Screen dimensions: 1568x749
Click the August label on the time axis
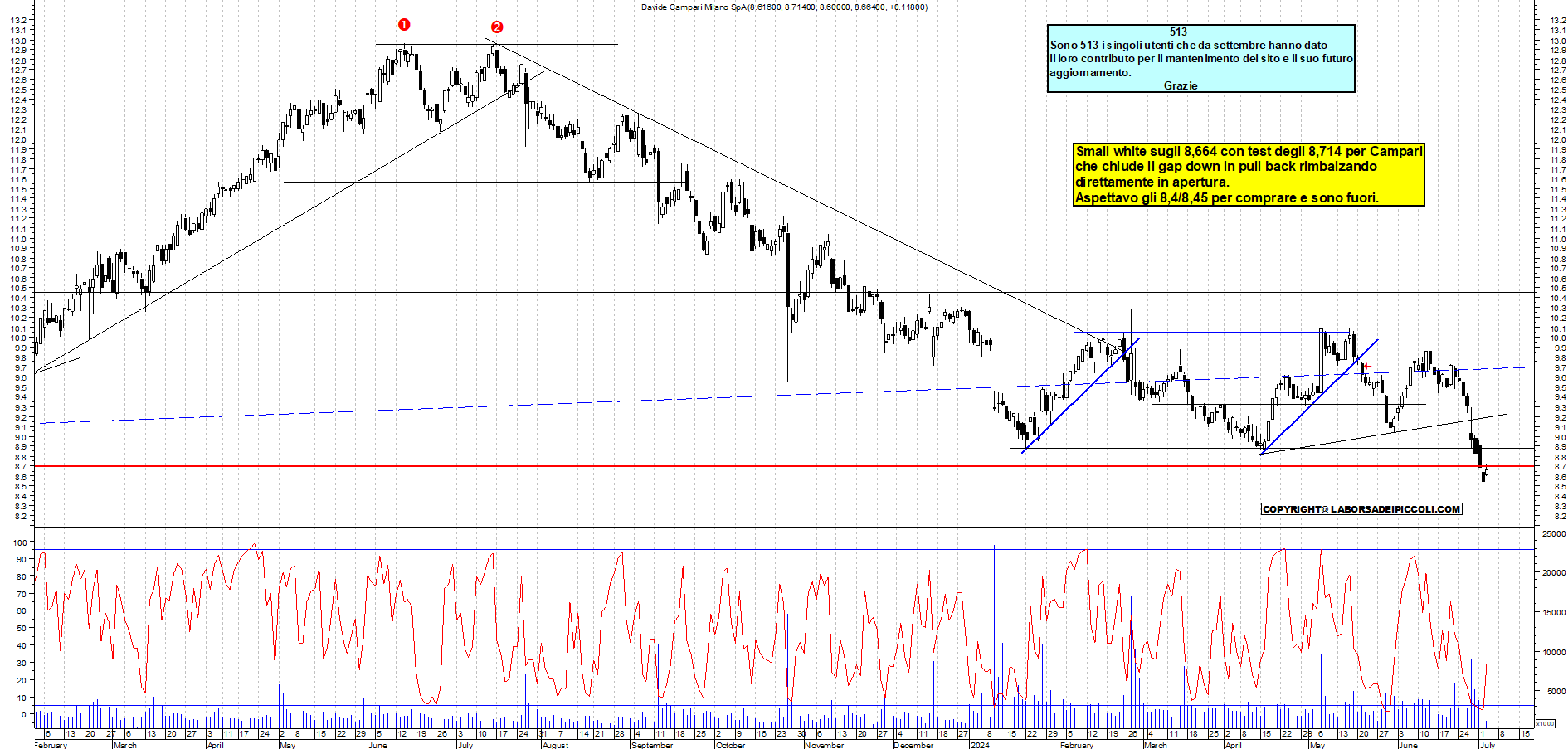coord(555,745)
